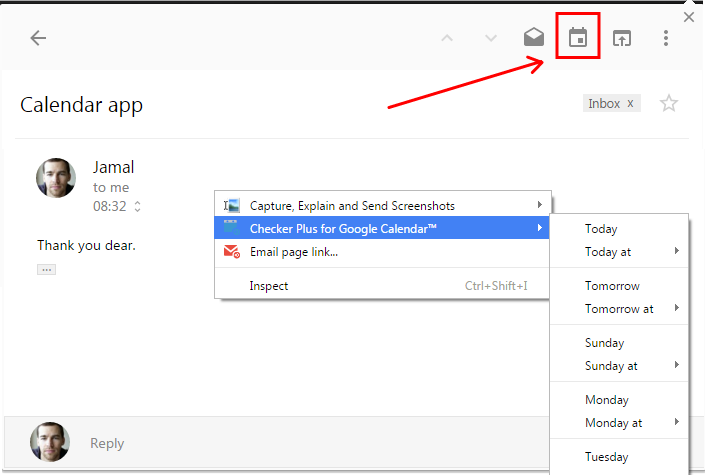Select Monday in the submenu
The width and height of the screenshot is (707, 475).
[x=620, y=400]
